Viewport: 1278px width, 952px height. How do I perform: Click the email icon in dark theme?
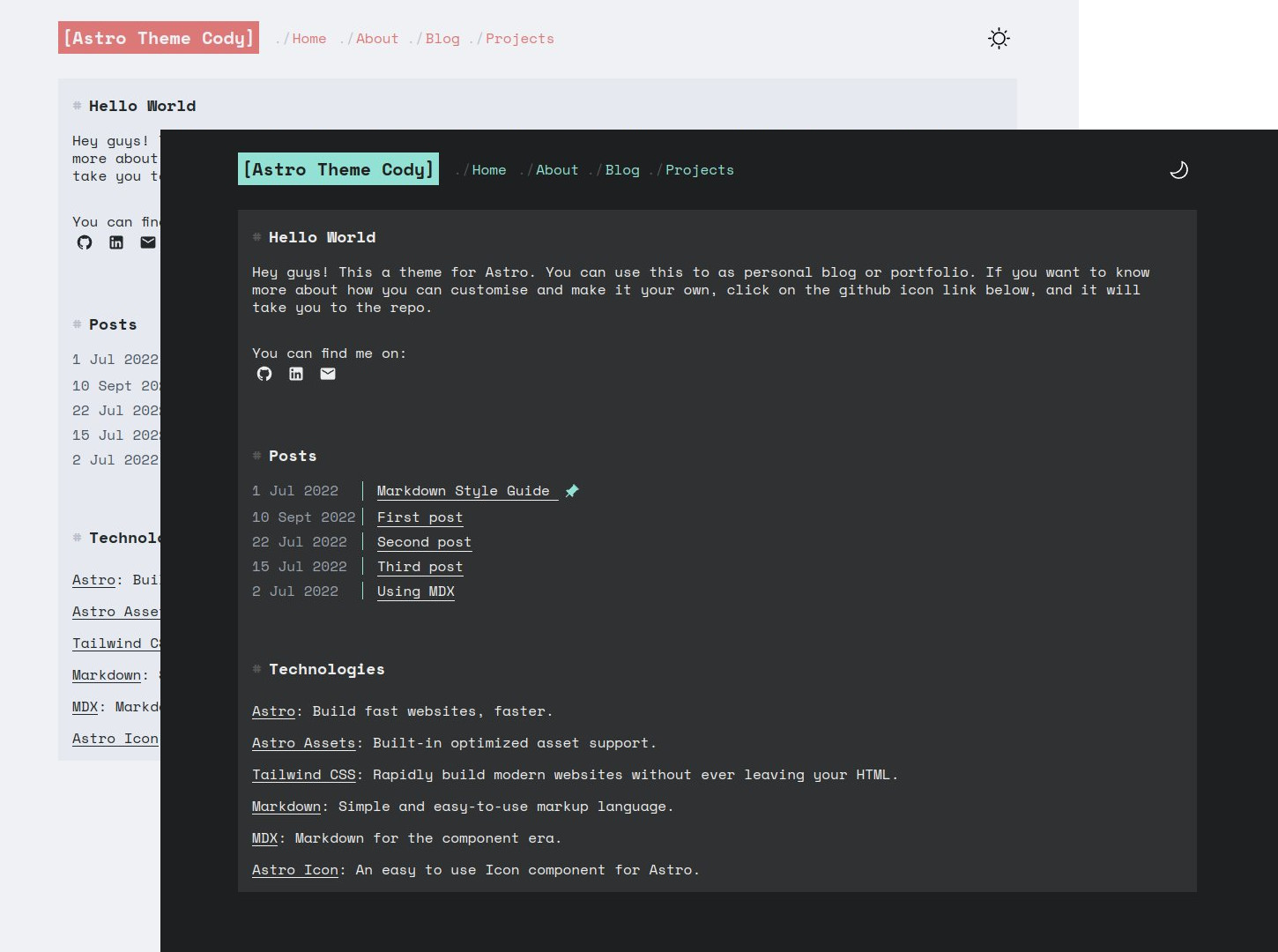(x=328, y=374)
